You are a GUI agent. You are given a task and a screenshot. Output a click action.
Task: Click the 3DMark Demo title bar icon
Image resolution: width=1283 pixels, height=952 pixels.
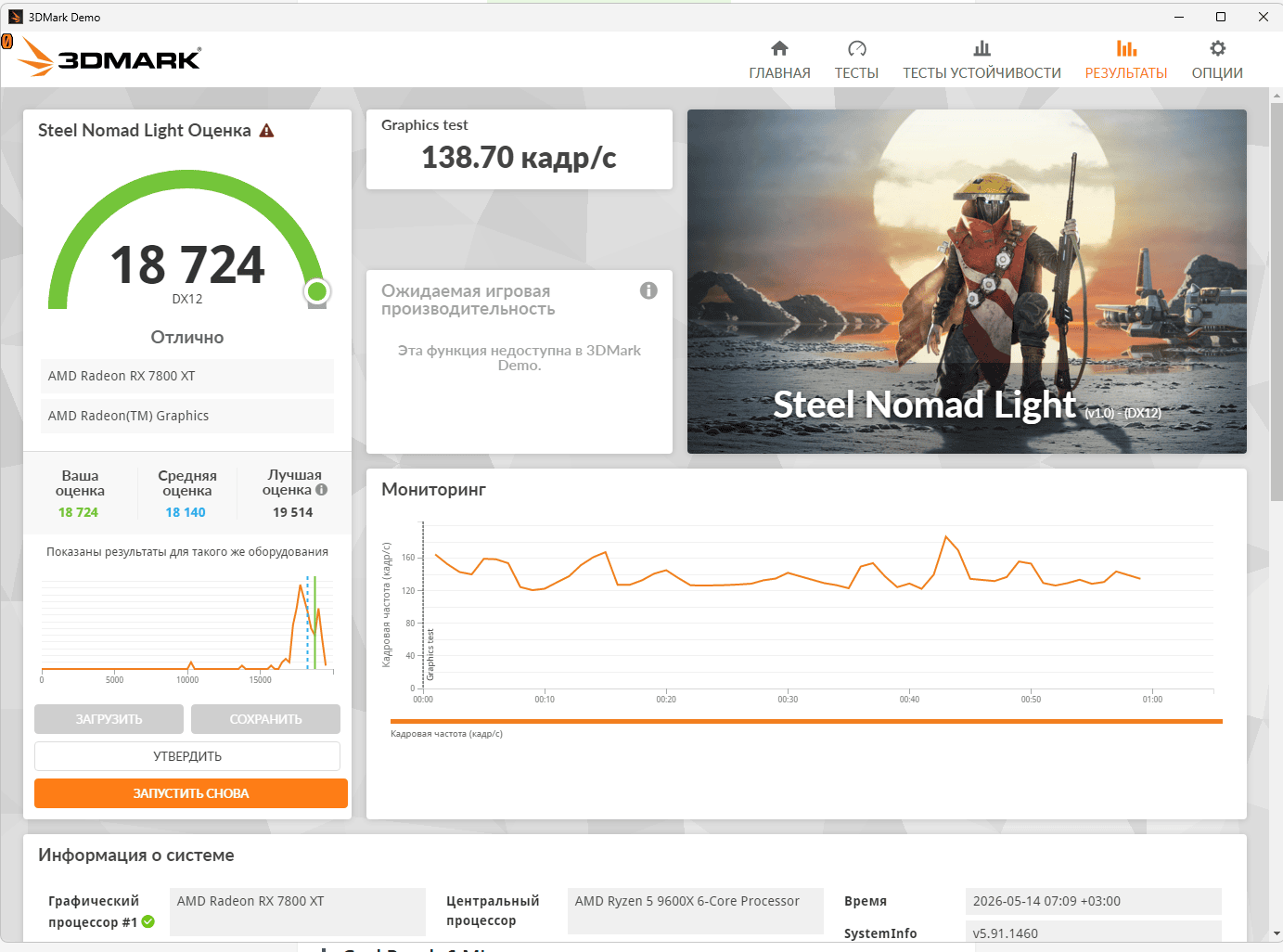point(15,17)
